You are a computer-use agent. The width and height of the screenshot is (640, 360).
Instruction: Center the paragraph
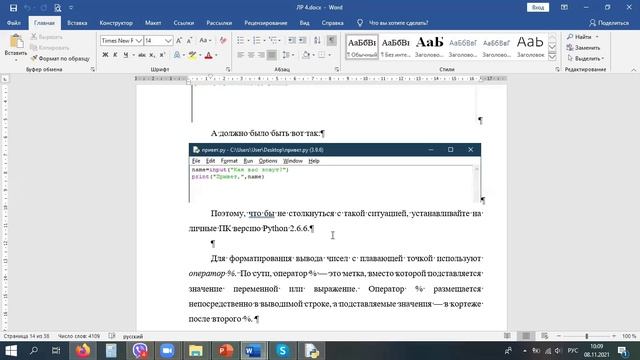[x=251, y=55]
